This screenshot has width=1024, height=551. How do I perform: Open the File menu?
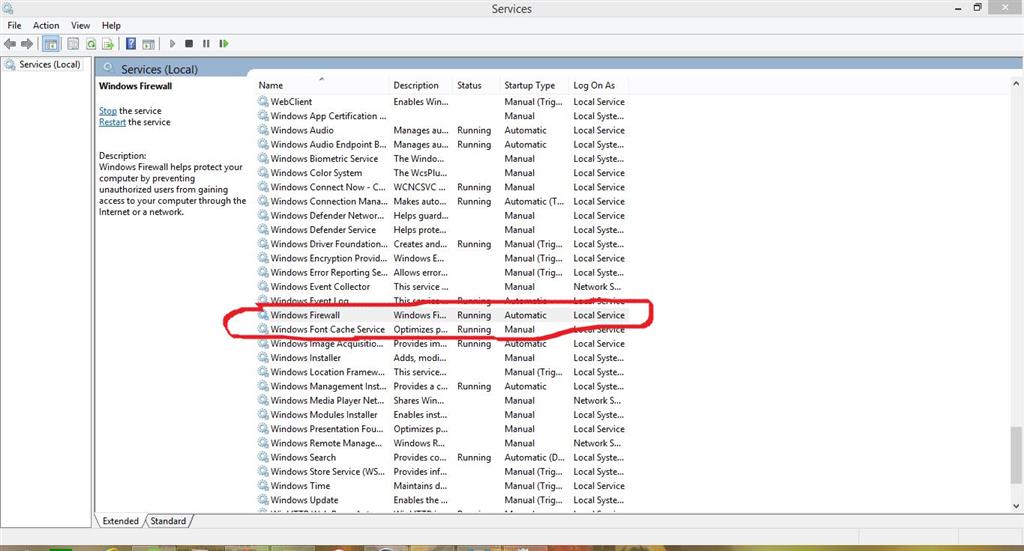coord(14,25)
